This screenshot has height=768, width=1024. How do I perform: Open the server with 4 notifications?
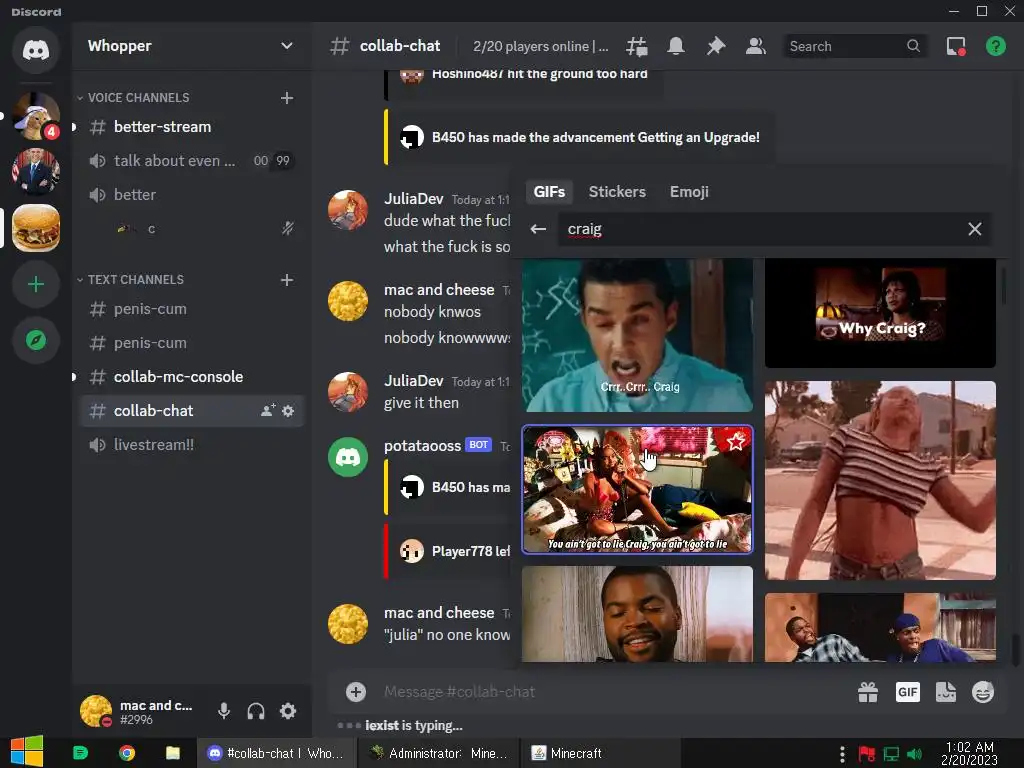coord(36,116)
